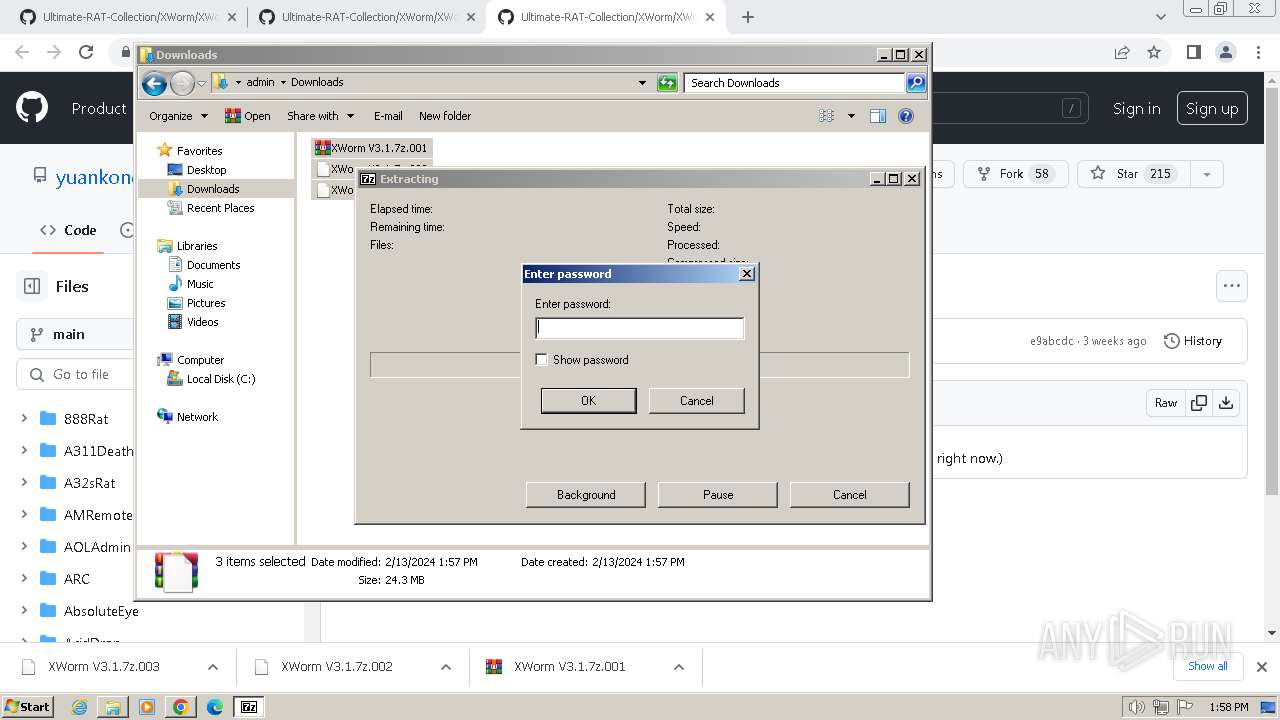
Task: Expand A311Death folder in file tree
Action: (25, 451)
